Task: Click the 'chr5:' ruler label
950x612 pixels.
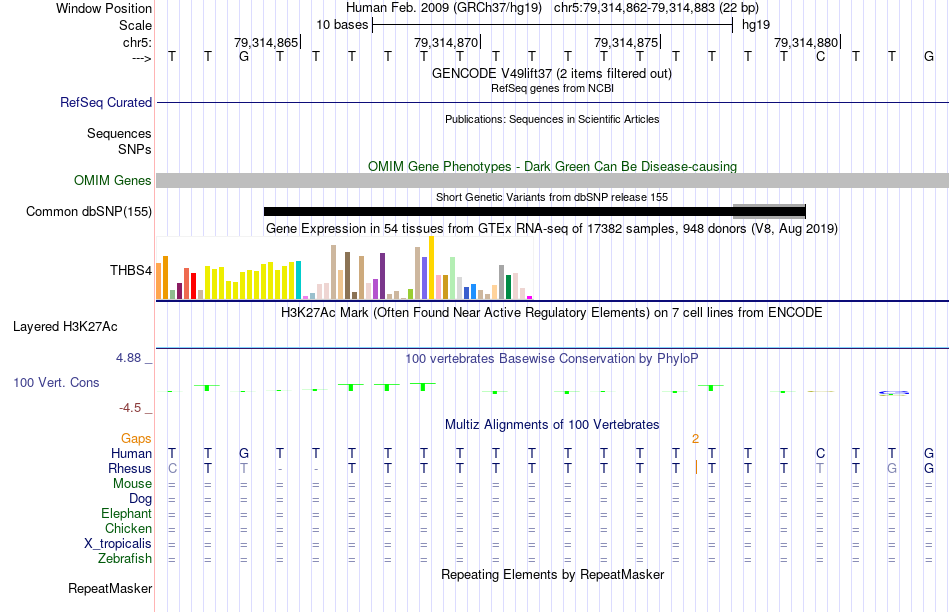Action: 137,42
